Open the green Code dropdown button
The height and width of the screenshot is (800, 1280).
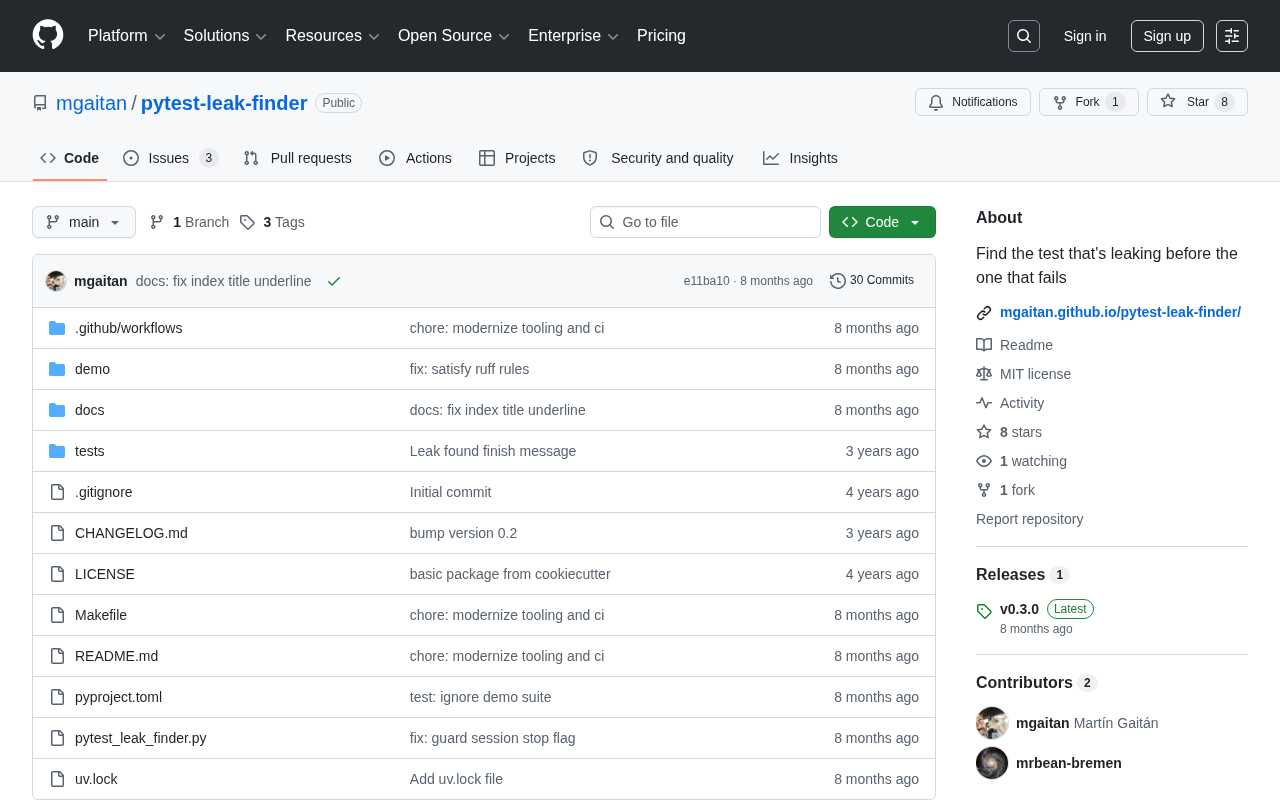click(882, 222)
